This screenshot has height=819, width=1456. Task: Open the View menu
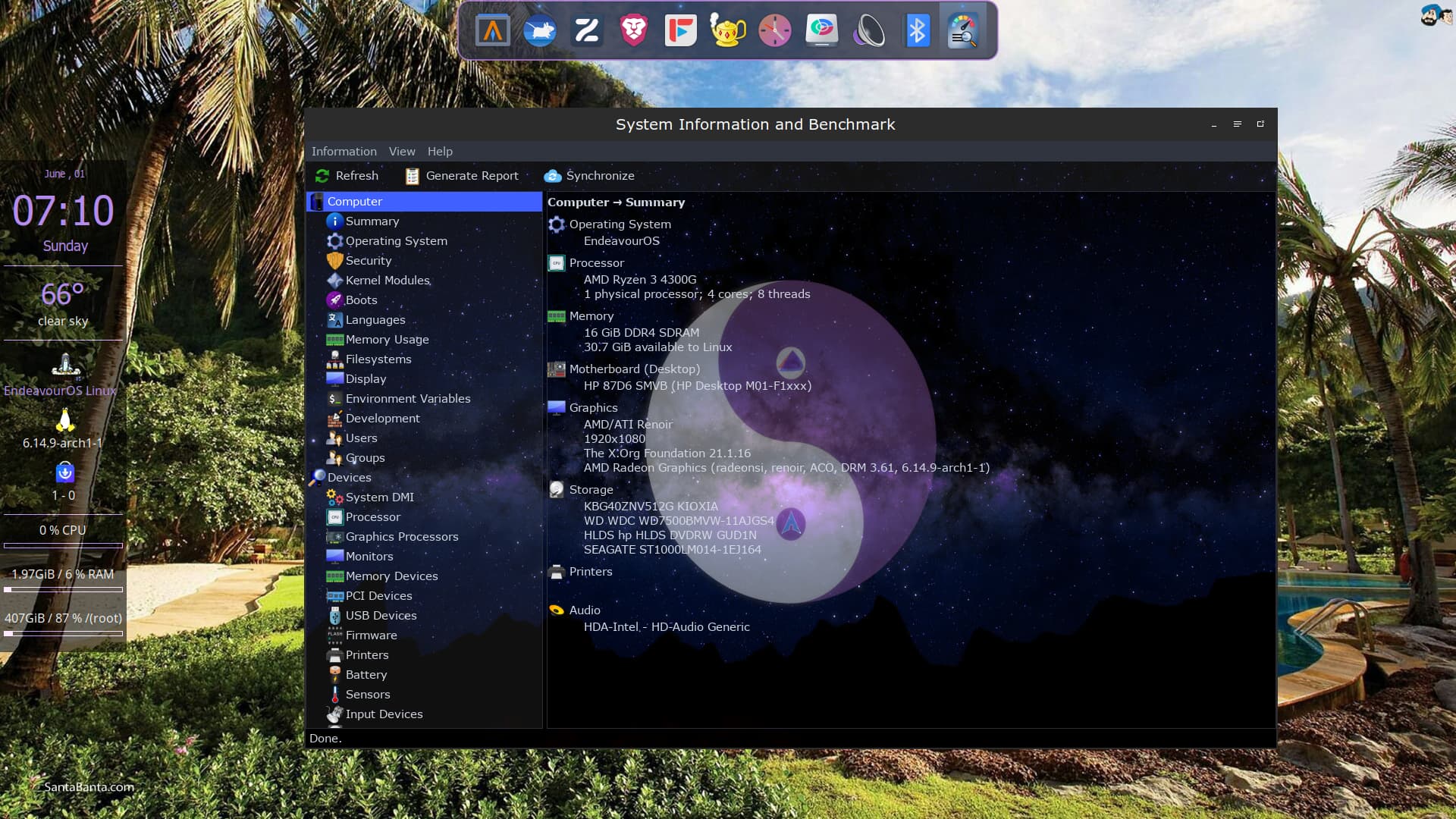[402, 151]
